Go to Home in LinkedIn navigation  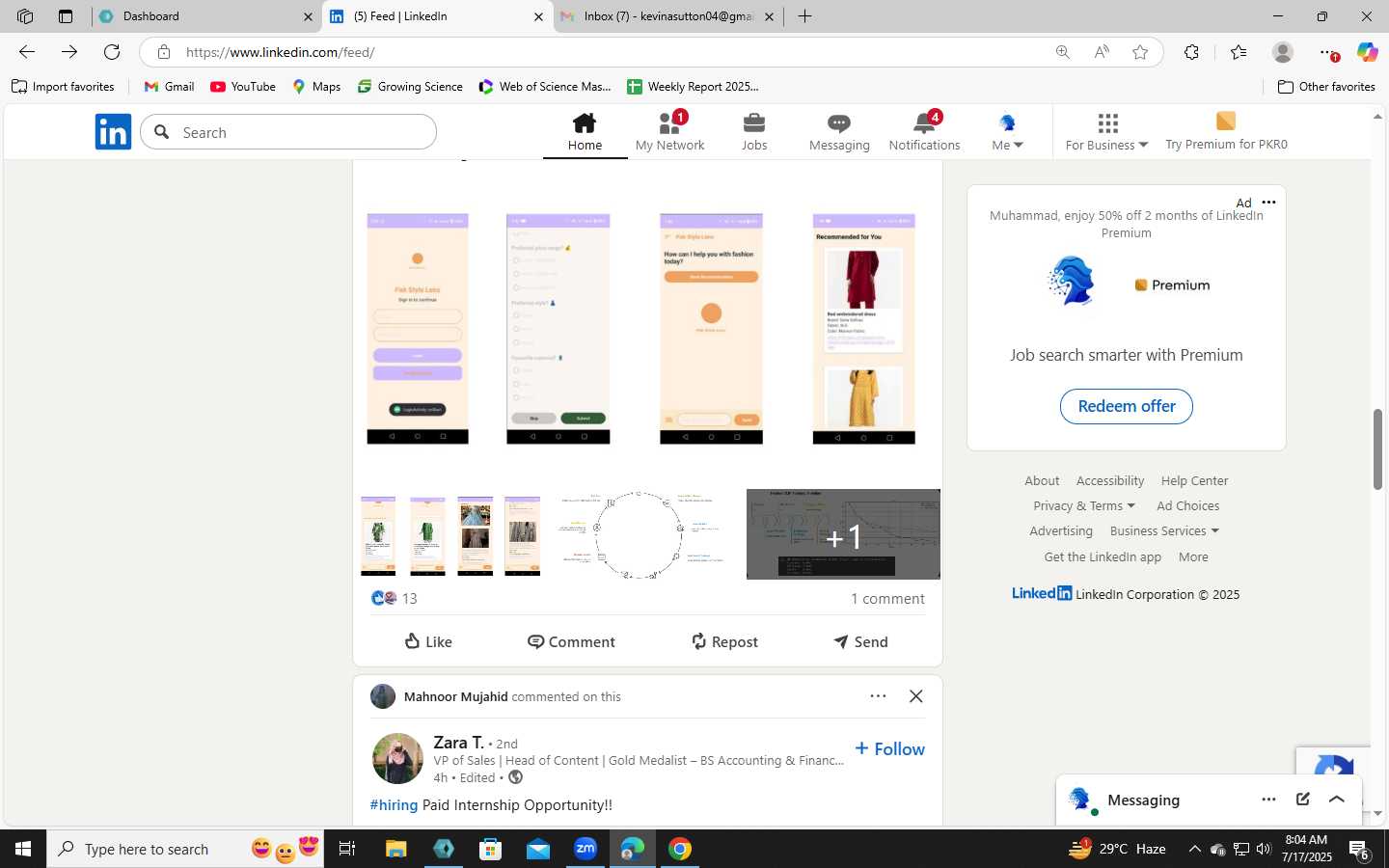click(x=585, y=132)
